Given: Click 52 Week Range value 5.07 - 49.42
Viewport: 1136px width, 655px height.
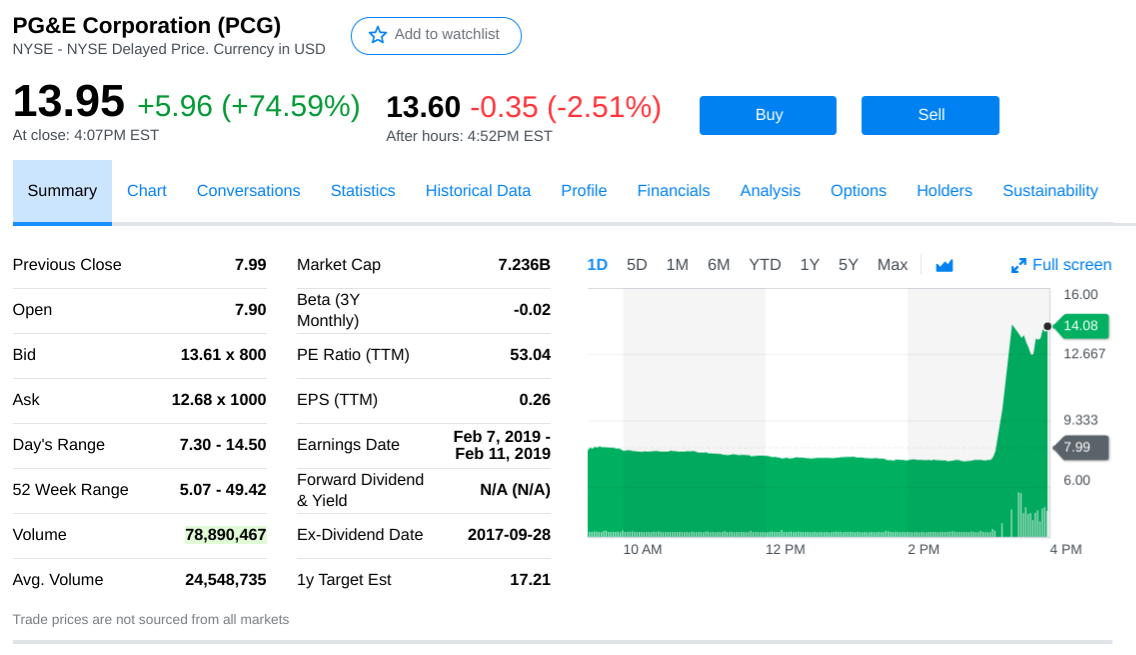Looking at the screenshot, I should [223, 490].
